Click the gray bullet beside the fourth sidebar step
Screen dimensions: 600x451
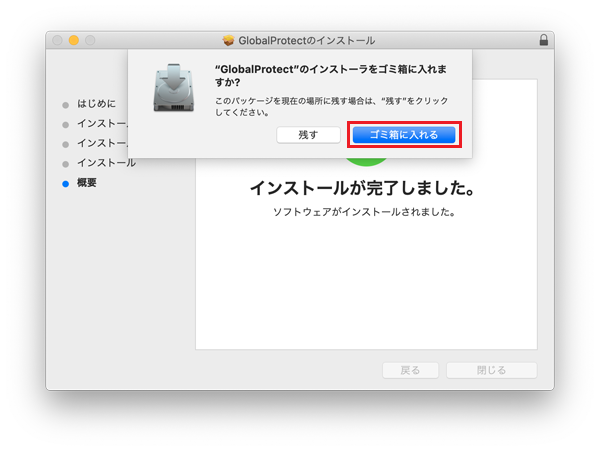click(x=66, y=164)
